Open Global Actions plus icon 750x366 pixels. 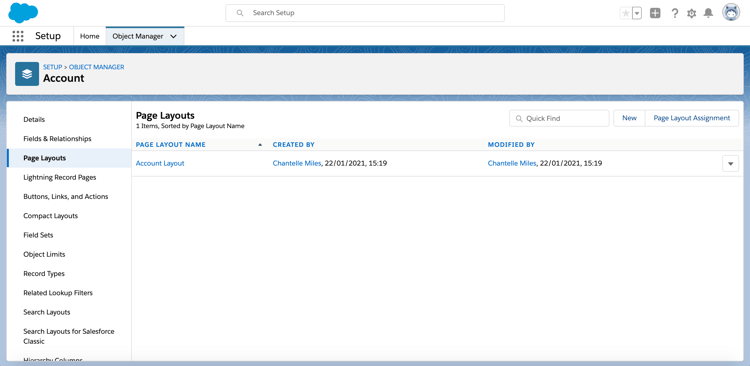tap(655, 13)
